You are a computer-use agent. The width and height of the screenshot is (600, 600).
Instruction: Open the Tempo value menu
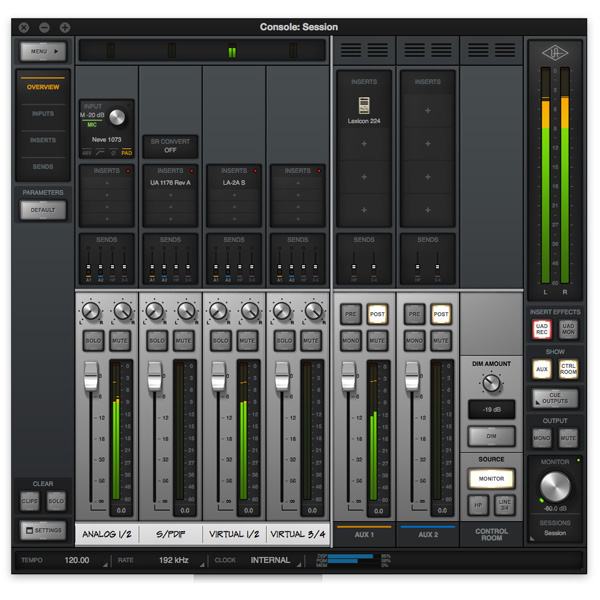point(105,564)
